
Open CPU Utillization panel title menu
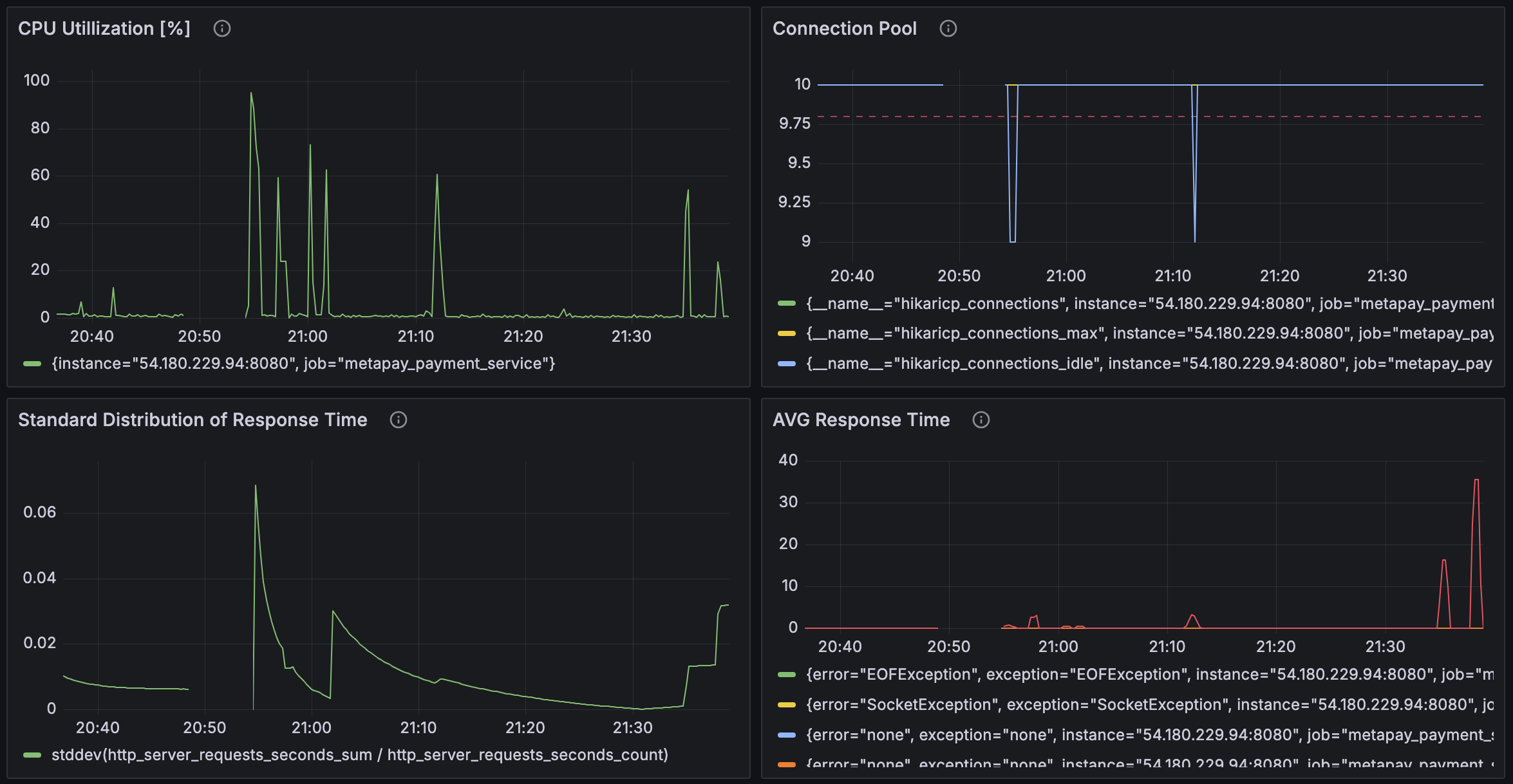(x=104, y=28)
